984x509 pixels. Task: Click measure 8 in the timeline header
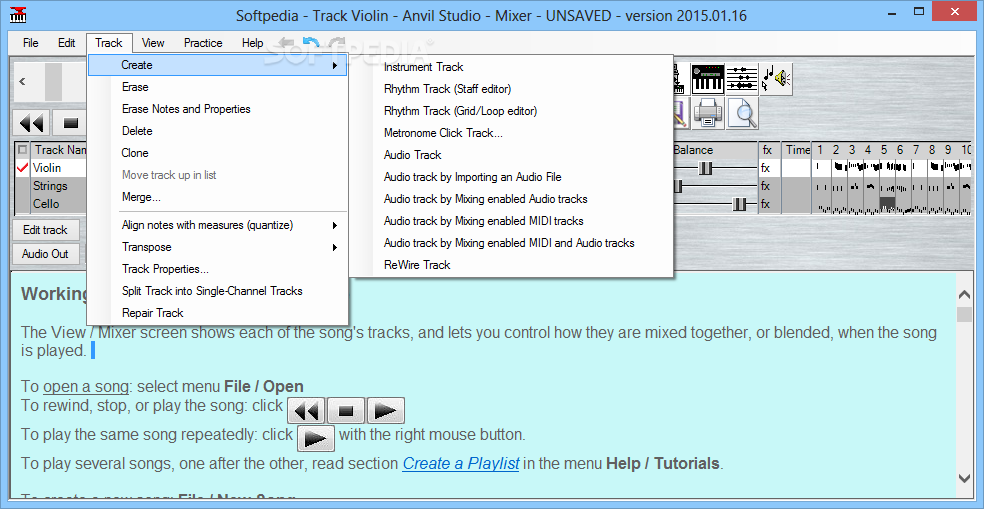[932, 150]
